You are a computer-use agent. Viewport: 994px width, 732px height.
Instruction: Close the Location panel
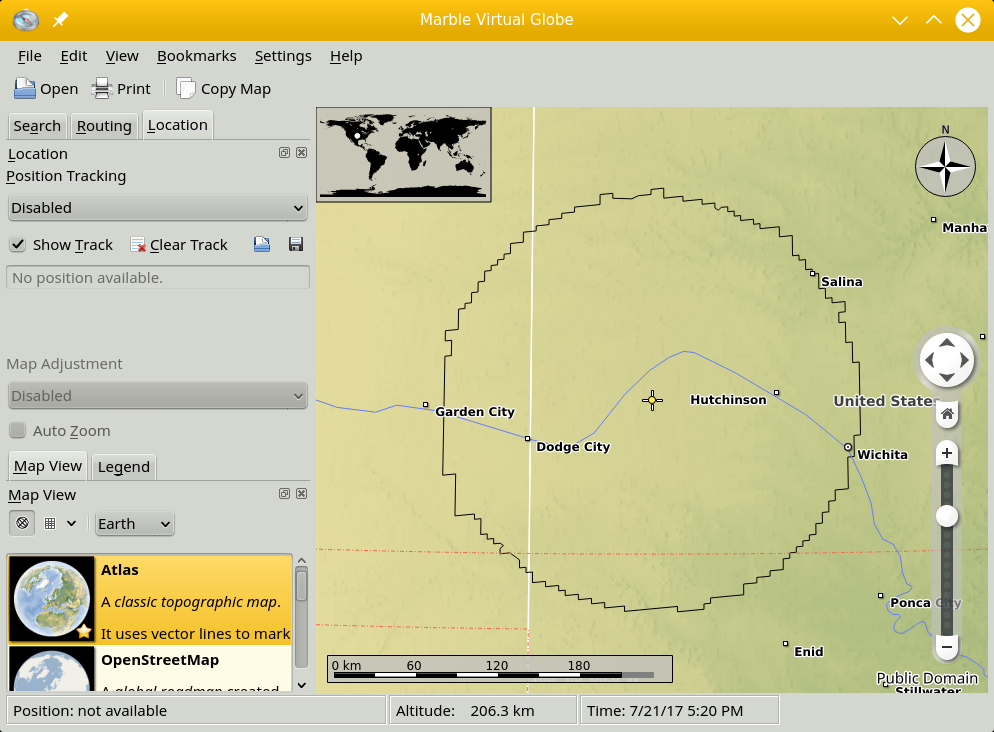(x=302, y=153)
